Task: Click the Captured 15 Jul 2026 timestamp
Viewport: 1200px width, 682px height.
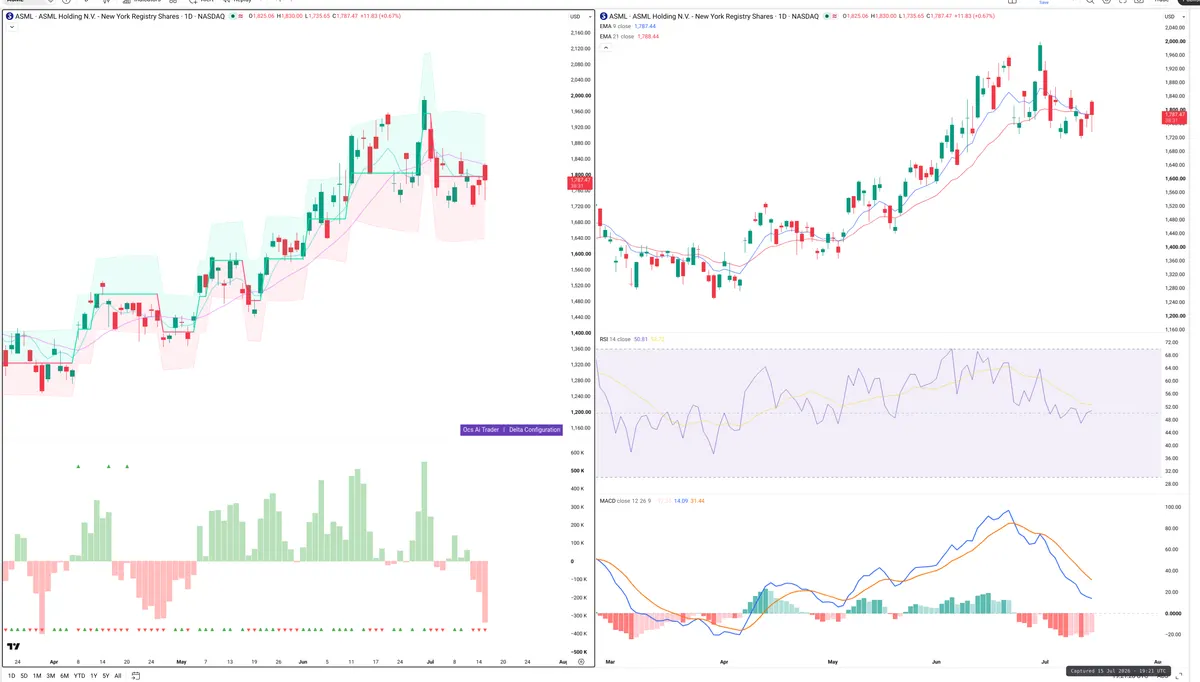Action: (x=1118, y=671)
